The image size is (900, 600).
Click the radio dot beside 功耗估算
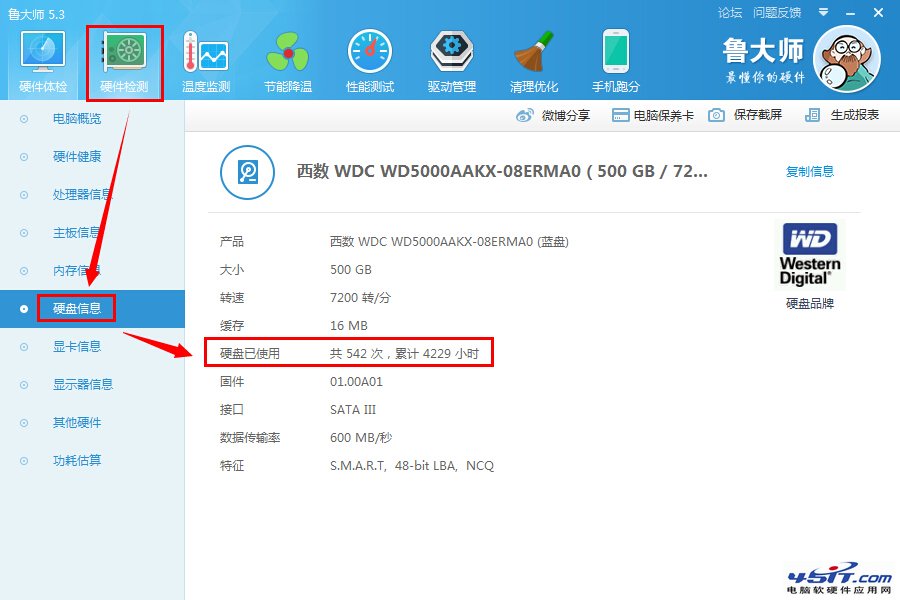(24, 461)
